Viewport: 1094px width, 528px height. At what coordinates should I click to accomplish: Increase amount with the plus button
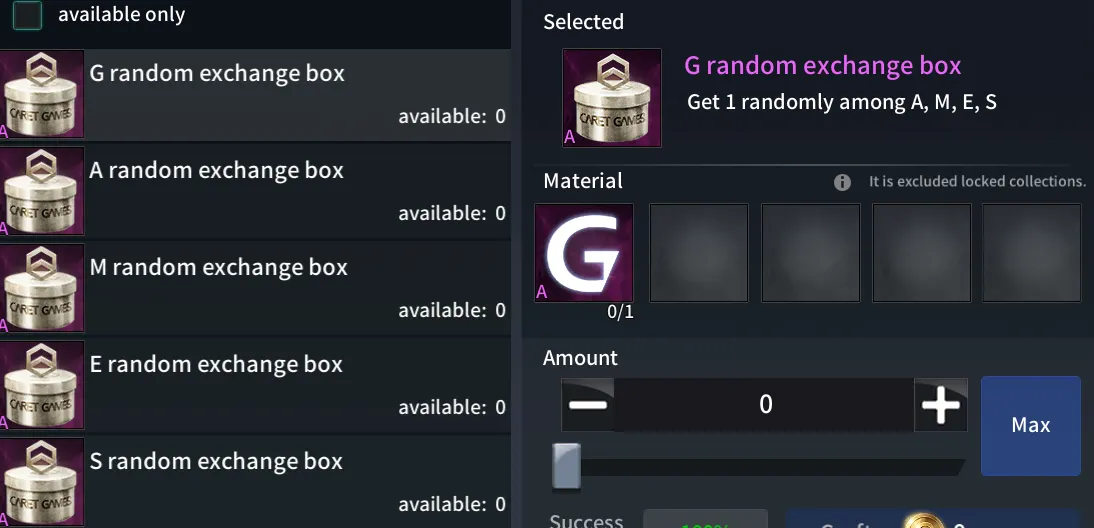pyautogui.click(x=941, y=405)
